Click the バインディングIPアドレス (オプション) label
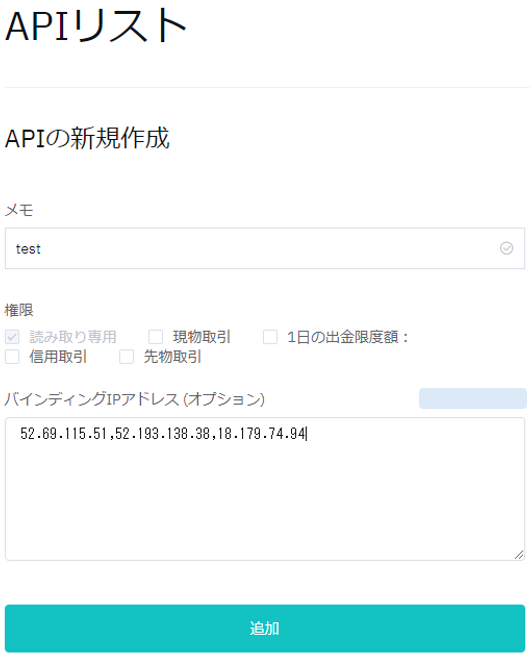530x659 pixels. (135, 399)
